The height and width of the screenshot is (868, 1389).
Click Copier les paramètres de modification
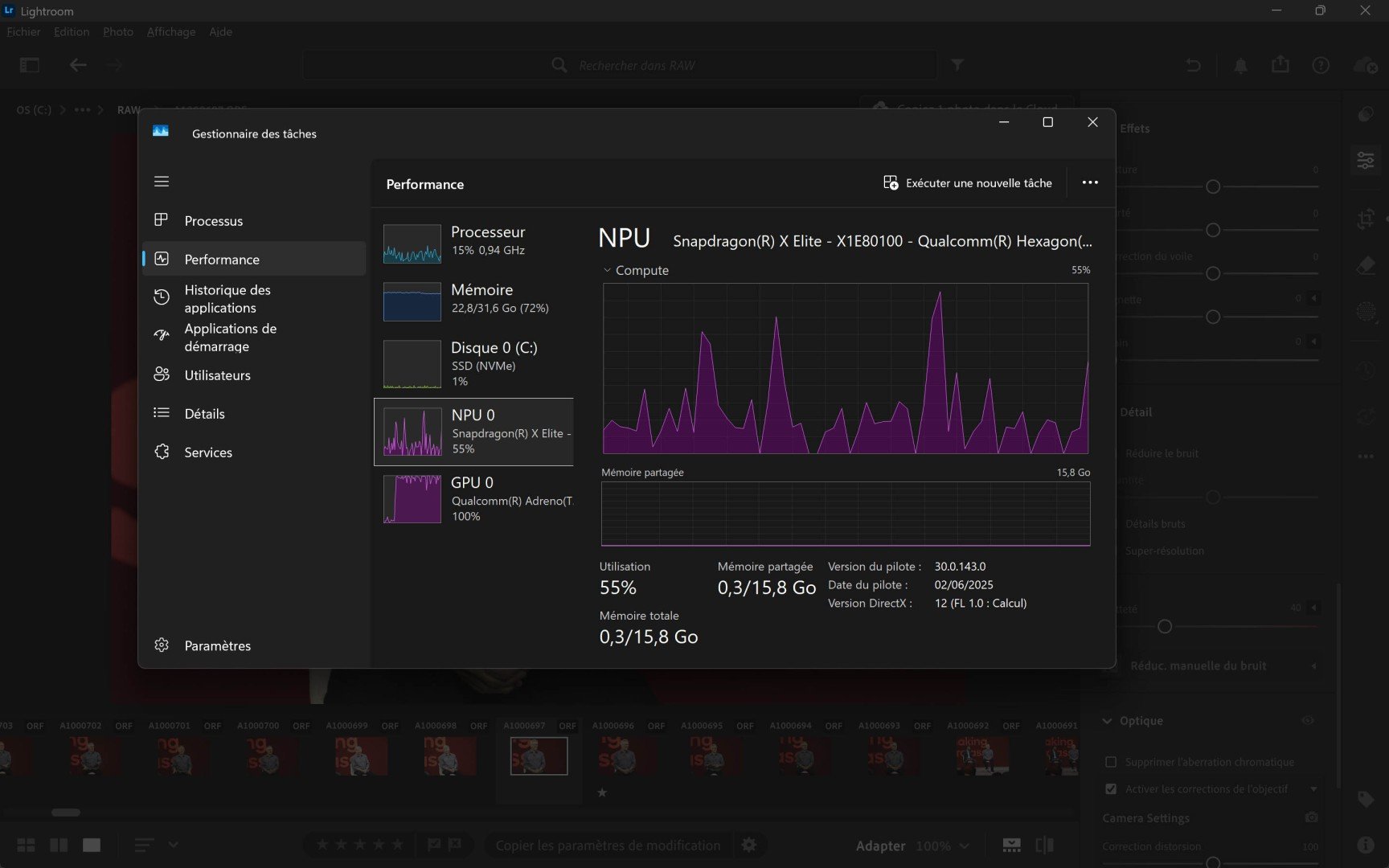point(608,845)
